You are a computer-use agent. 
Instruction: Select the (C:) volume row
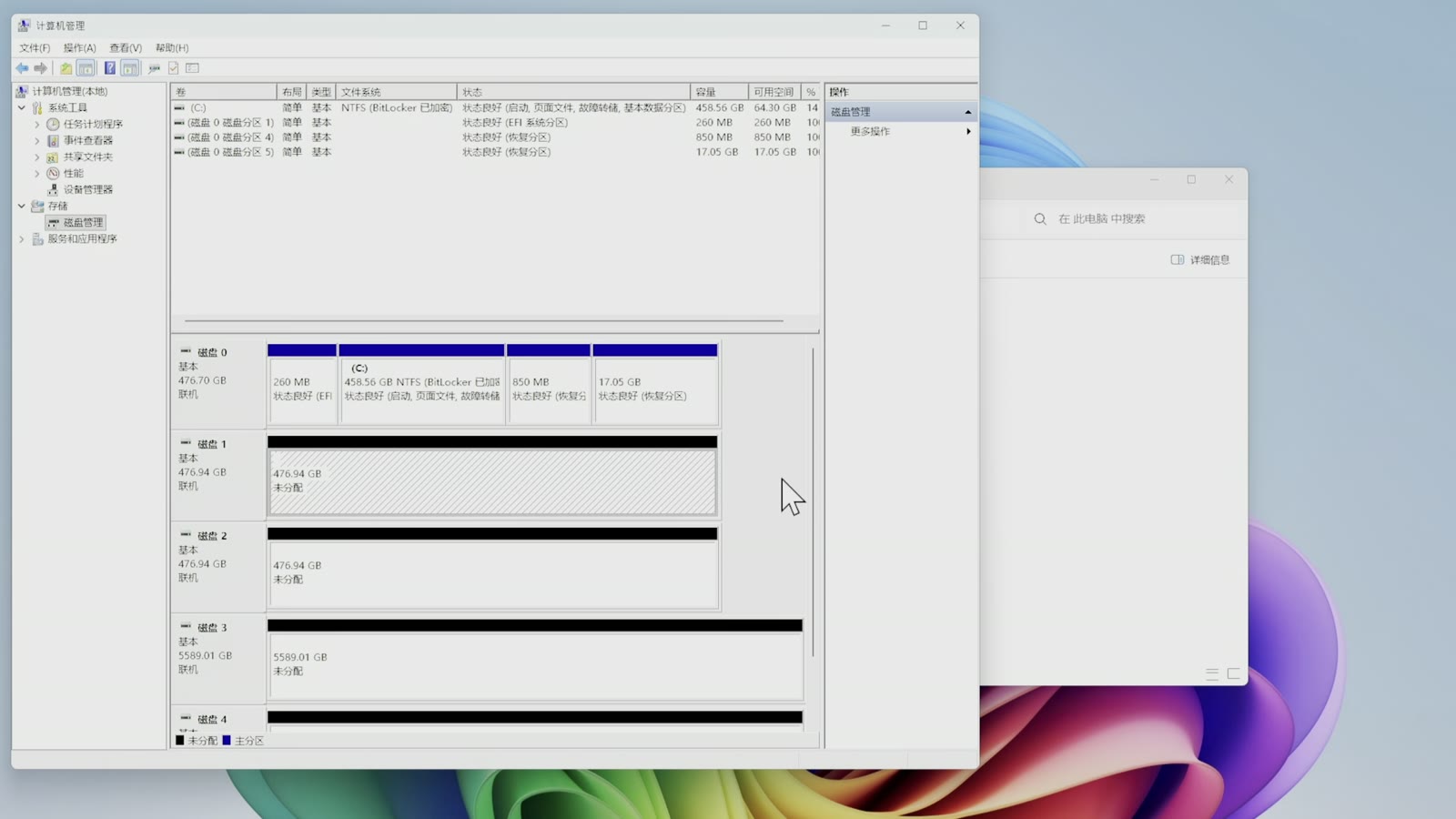pos(496,107)
